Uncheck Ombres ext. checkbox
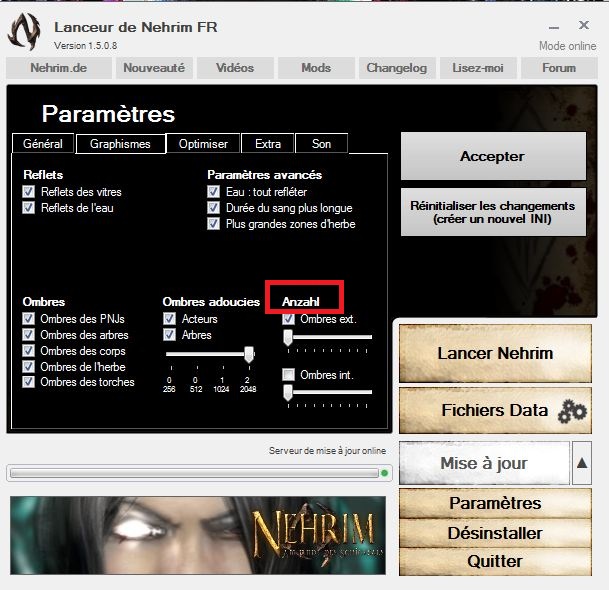The image size is (609, 590). 288,319
